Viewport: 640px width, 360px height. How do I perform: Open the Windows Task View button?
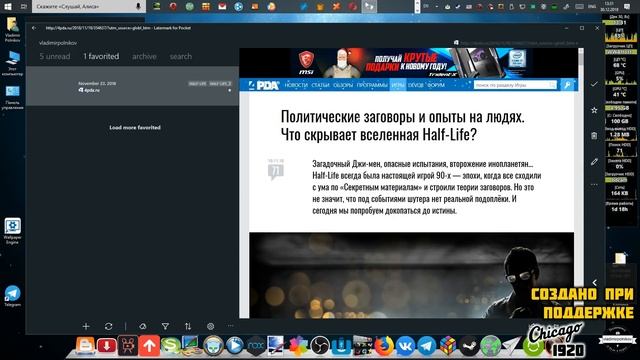[x=24, y=6]
